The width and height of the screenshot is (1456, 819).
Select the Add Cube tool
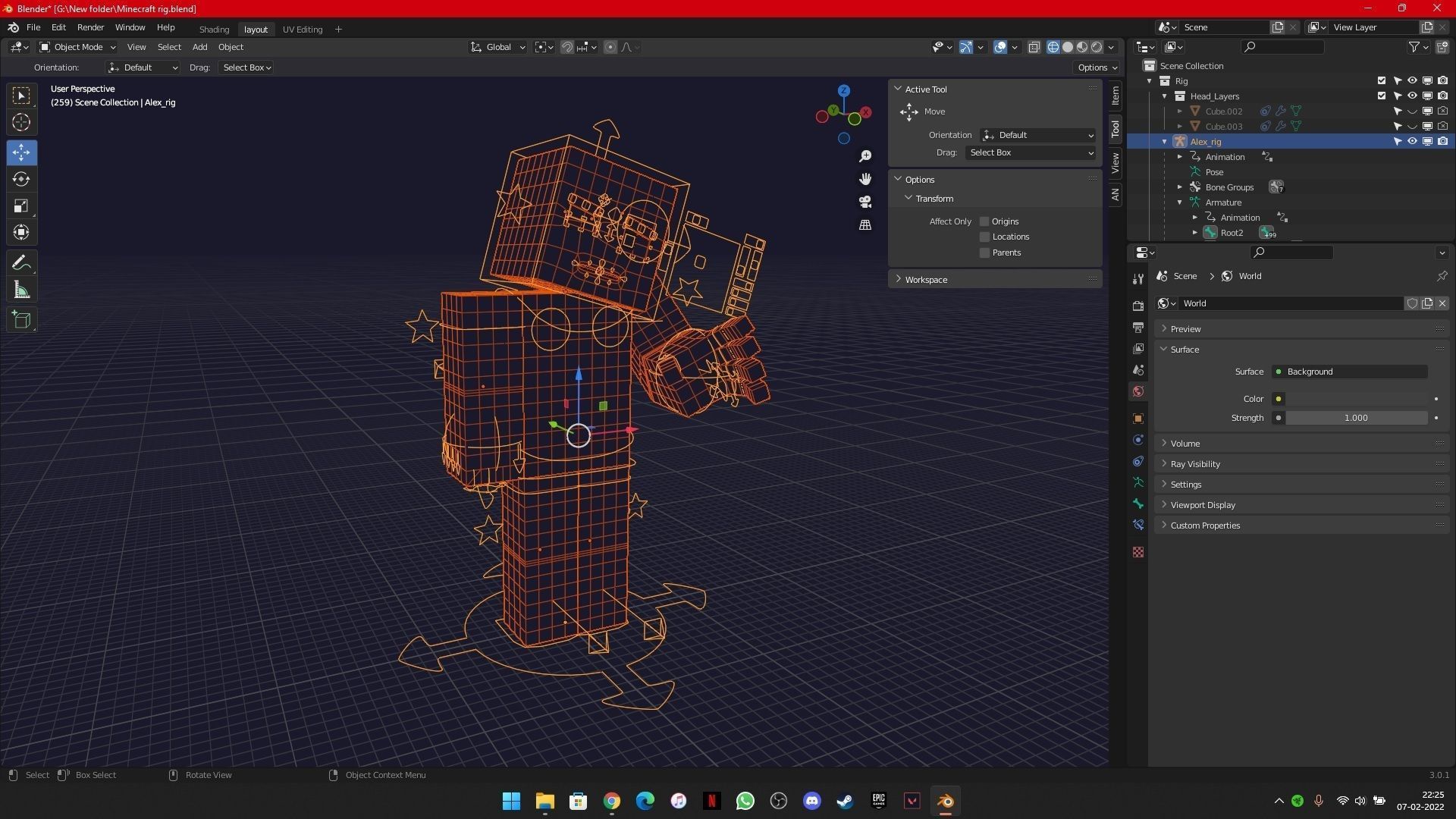pyautogui.click(x=21, y=320)
